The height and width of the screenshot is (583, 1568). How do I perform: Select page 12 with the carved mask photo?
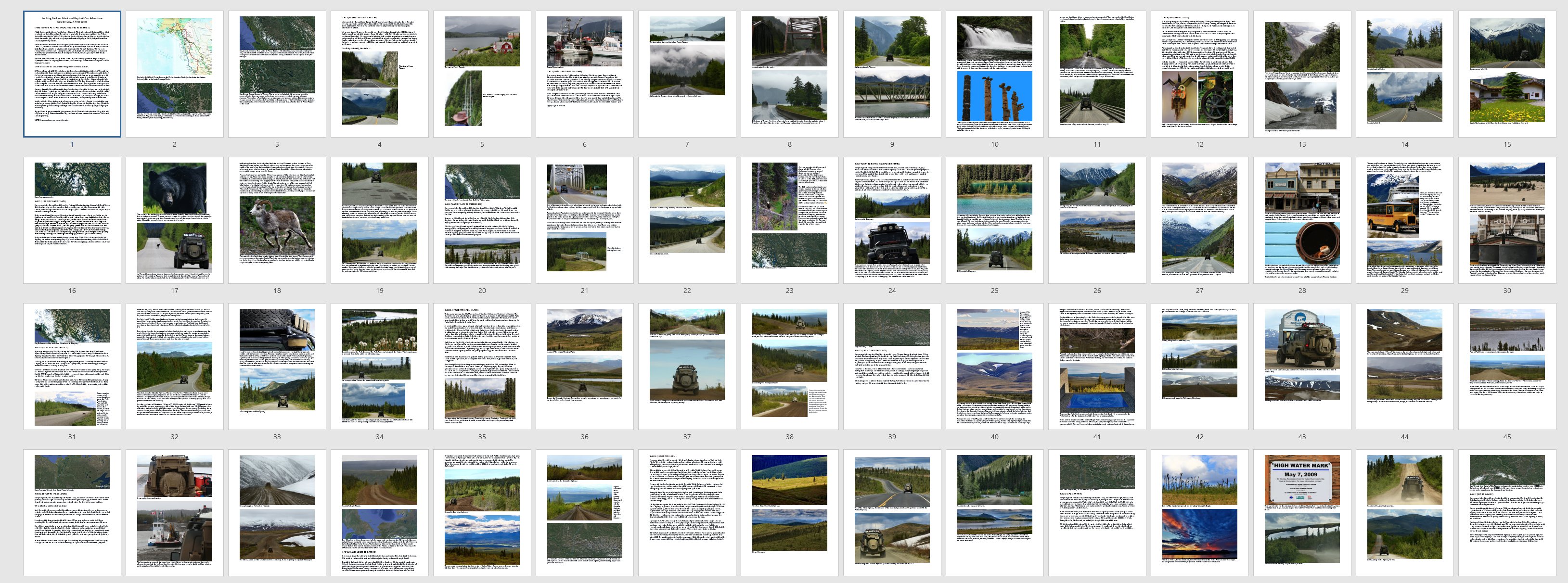click(x=1199, y=74)
